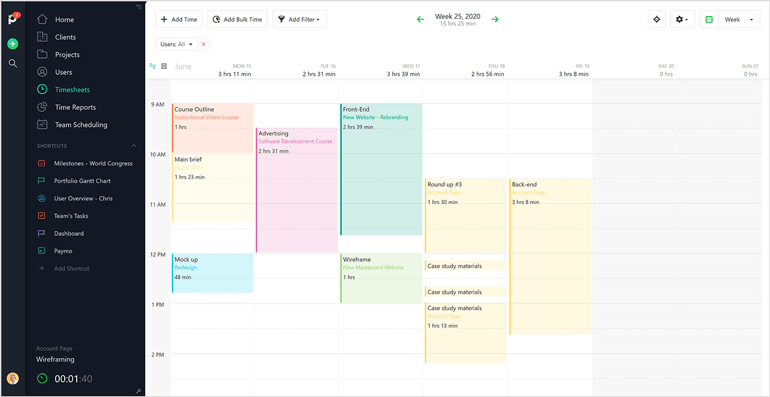Image resolution: width=770 pixels, height=397 pixels.
Task: Go to next week green arrow
Action: 495,20
